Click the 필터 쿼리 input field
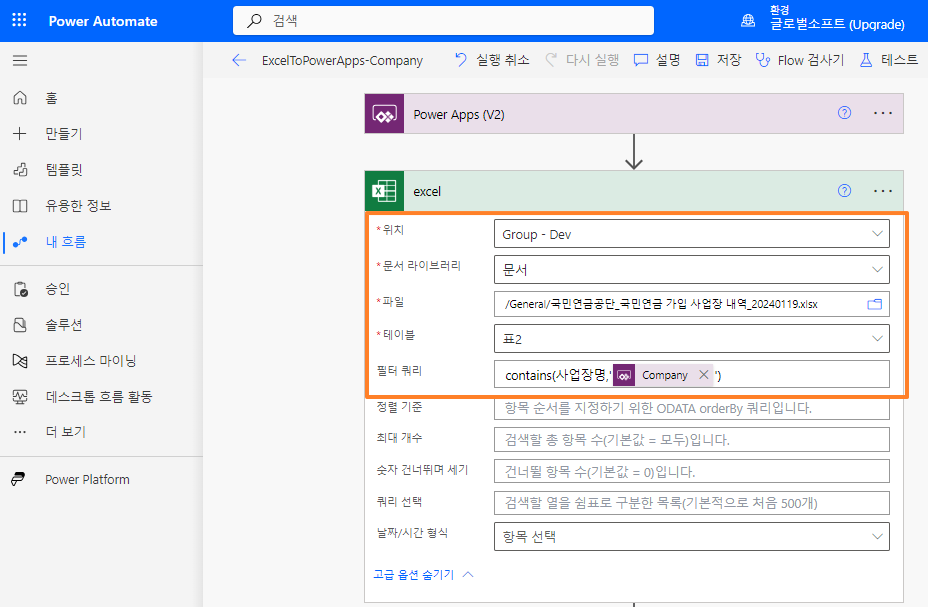This screenshot has height=607, width=928. (x=691, y=374)
